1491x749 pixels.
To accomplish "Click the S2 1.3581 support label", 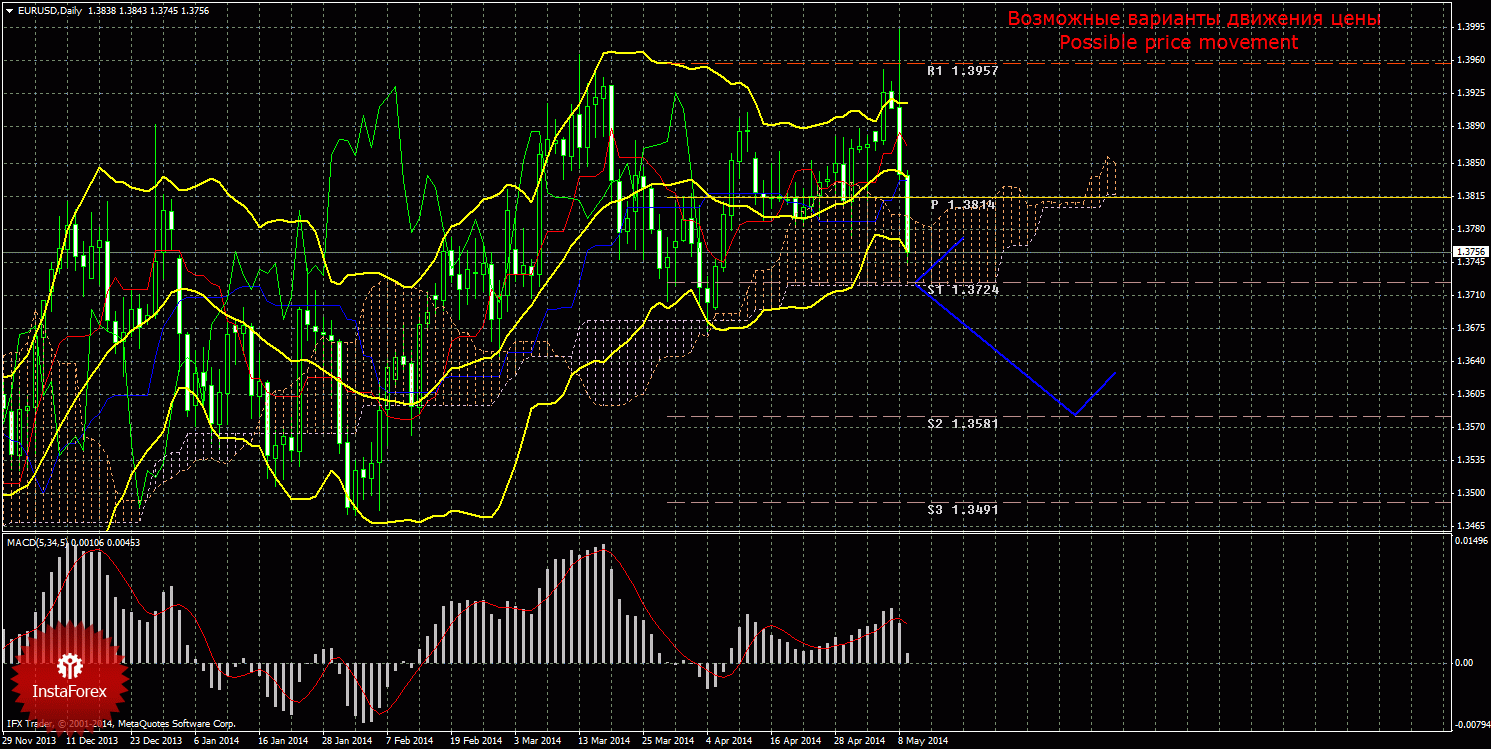I will [962, 424].
